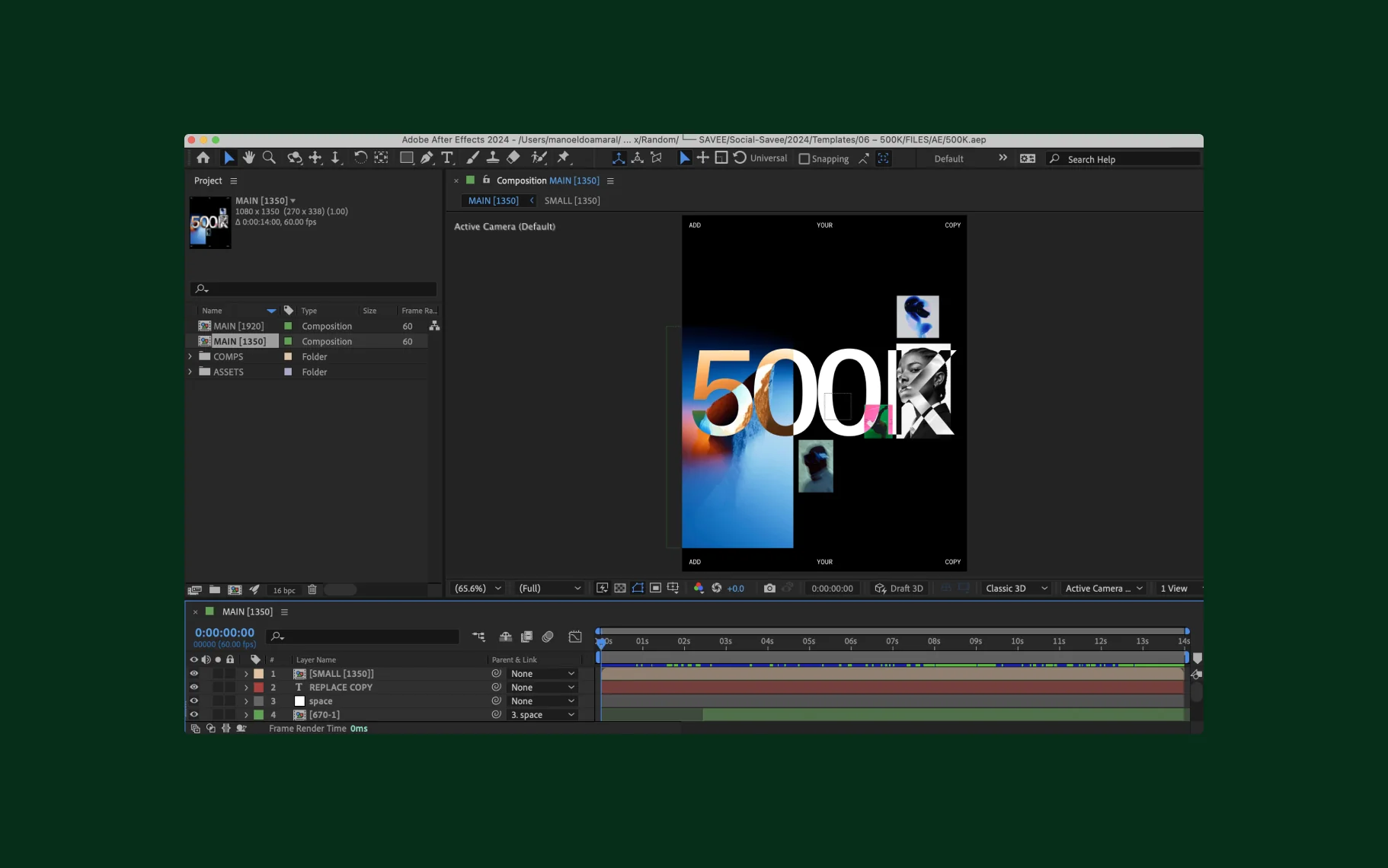Select the Zoom magnifier tool
The height and width of the screenshot is (868, 1388).
point(269,158)
